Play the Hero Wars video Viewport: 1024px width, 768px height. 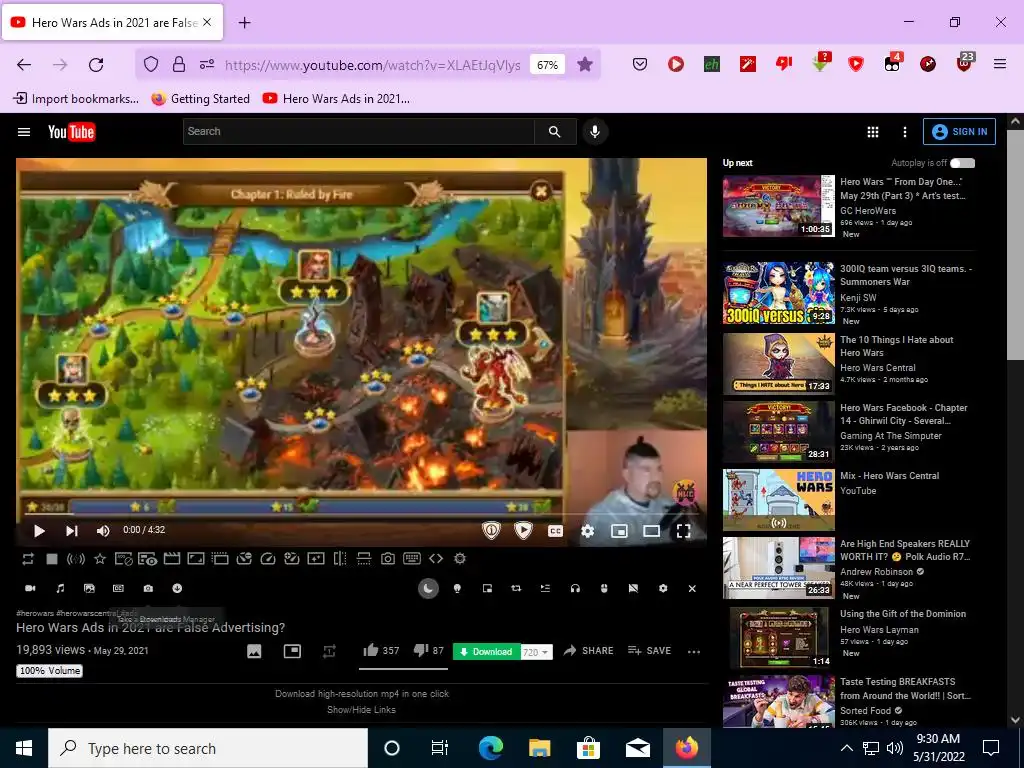[x=39, y=531]
